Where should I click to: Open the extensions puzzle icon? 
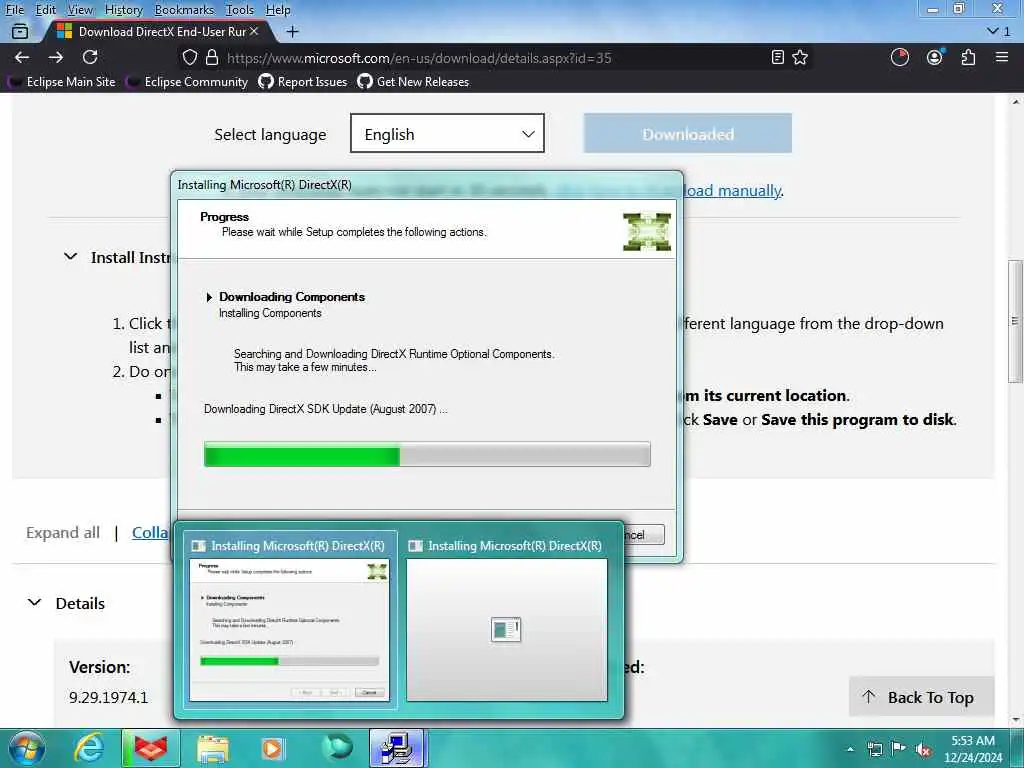click(968, 57)
